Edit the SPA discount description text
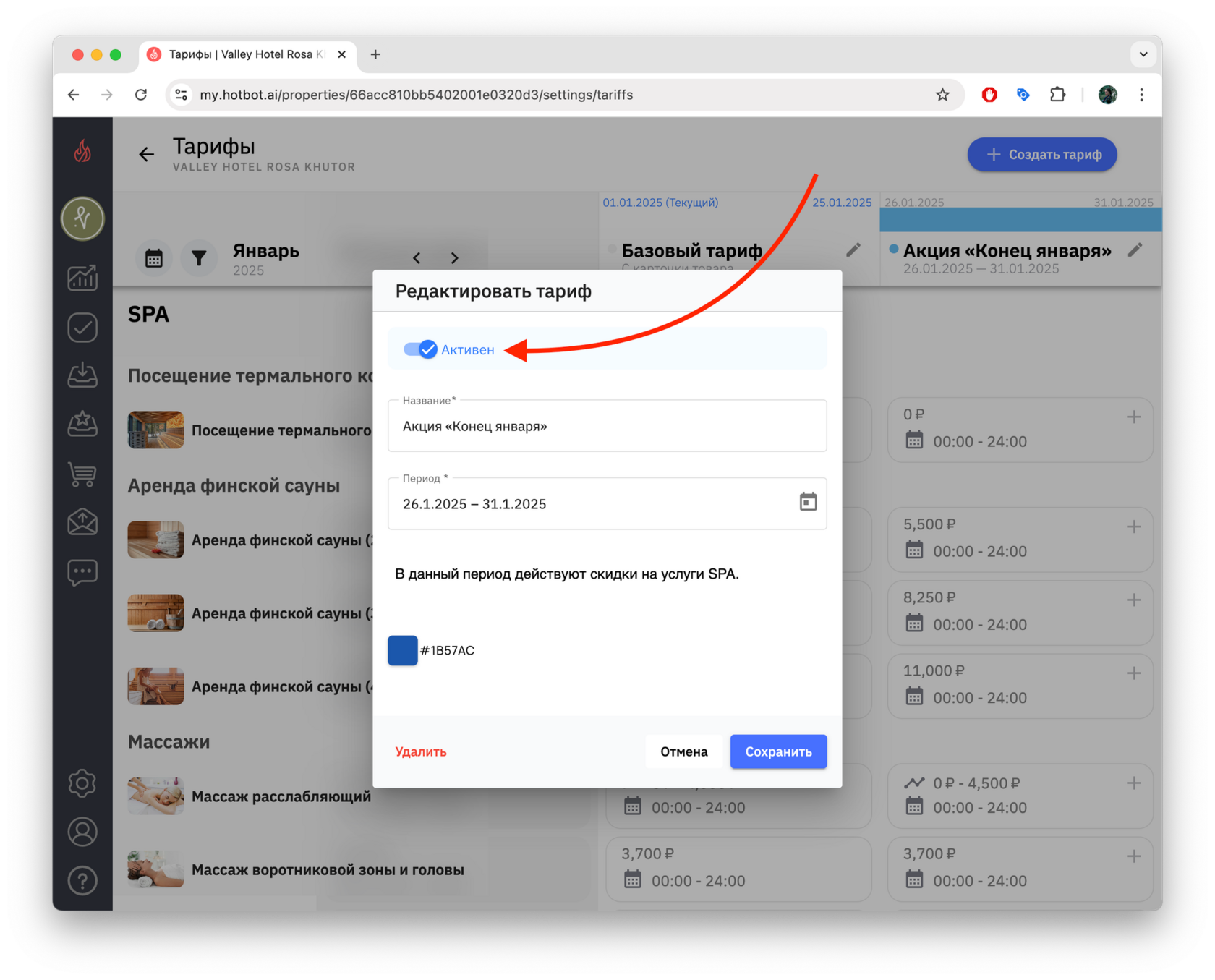This screenshot has width=1215, height=980. (x=567, y=574)
